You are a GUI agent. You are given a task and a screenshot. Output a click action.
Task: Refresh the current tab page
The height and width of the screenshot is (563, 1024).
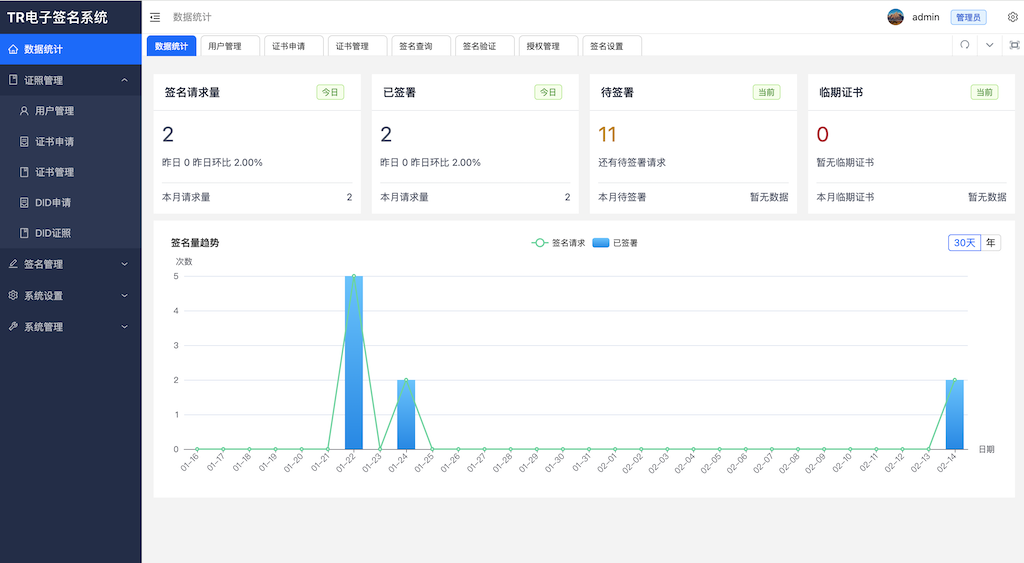[965, 45]
